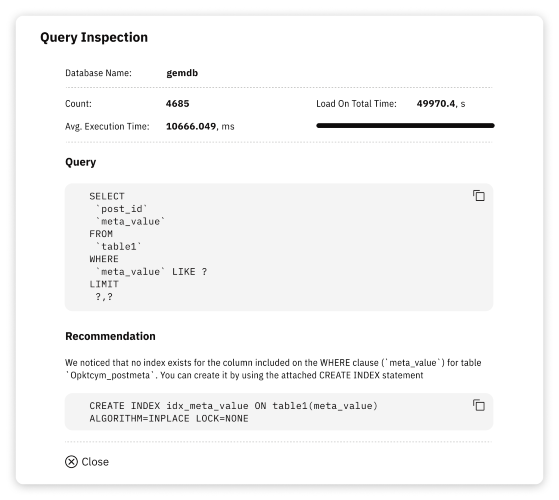
Task: Click inside the SELECT query code block
Action: [x=279, y=247]
